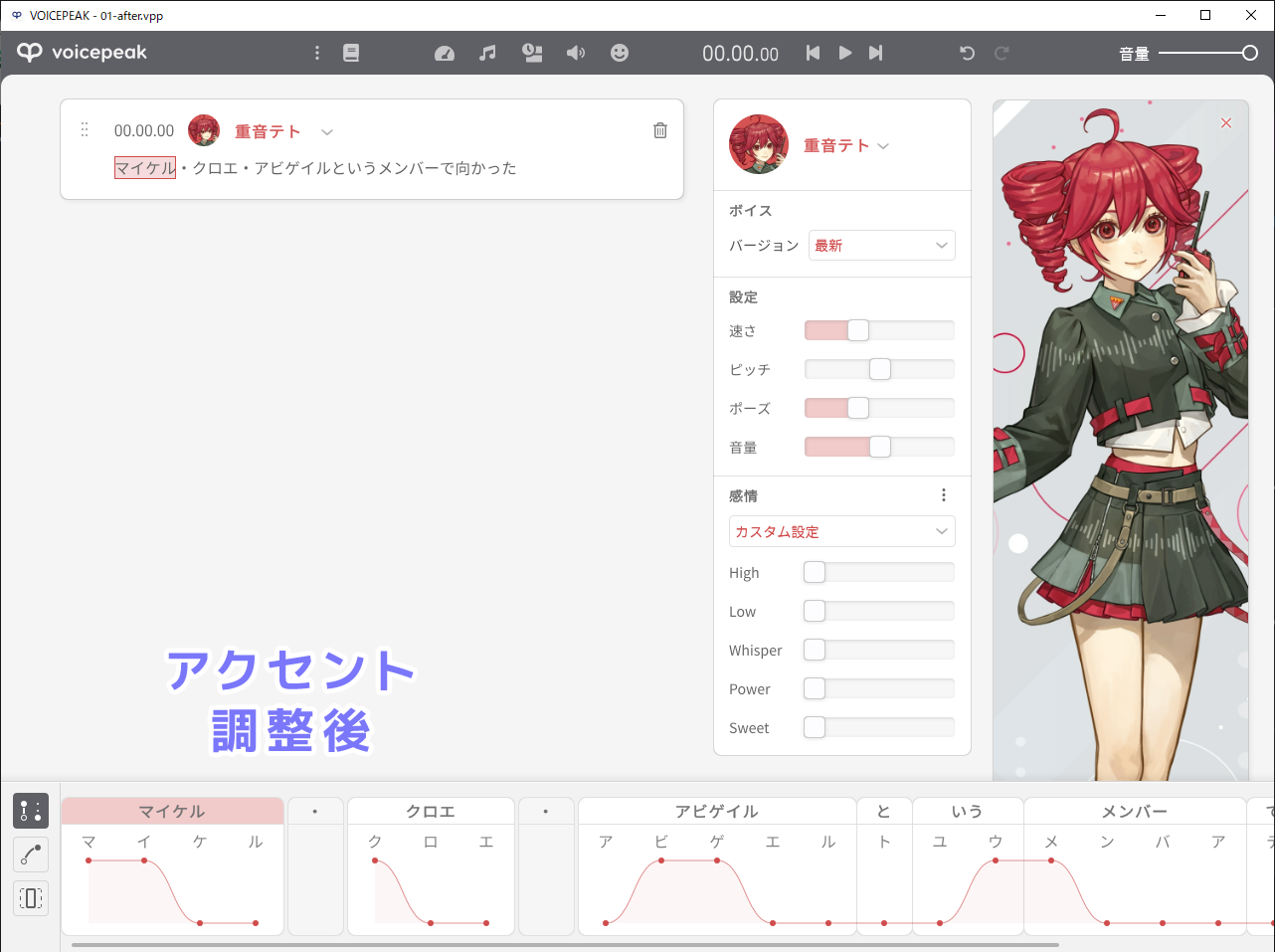
Task: Click accent point above マ in マイケル
Action: click(x=89, y=860)
